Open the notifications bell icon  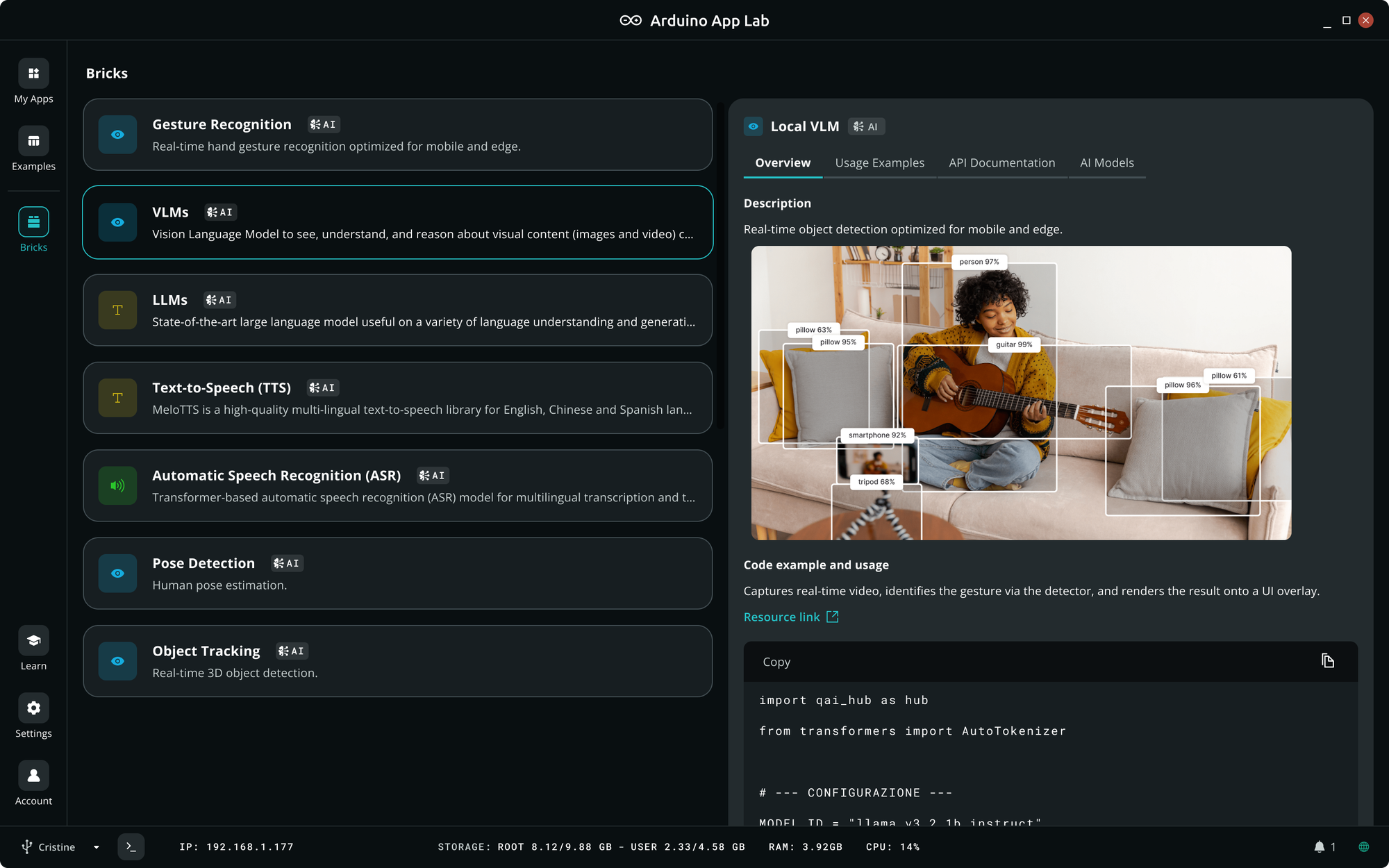pyautogui.click(x=1319, y=846)
